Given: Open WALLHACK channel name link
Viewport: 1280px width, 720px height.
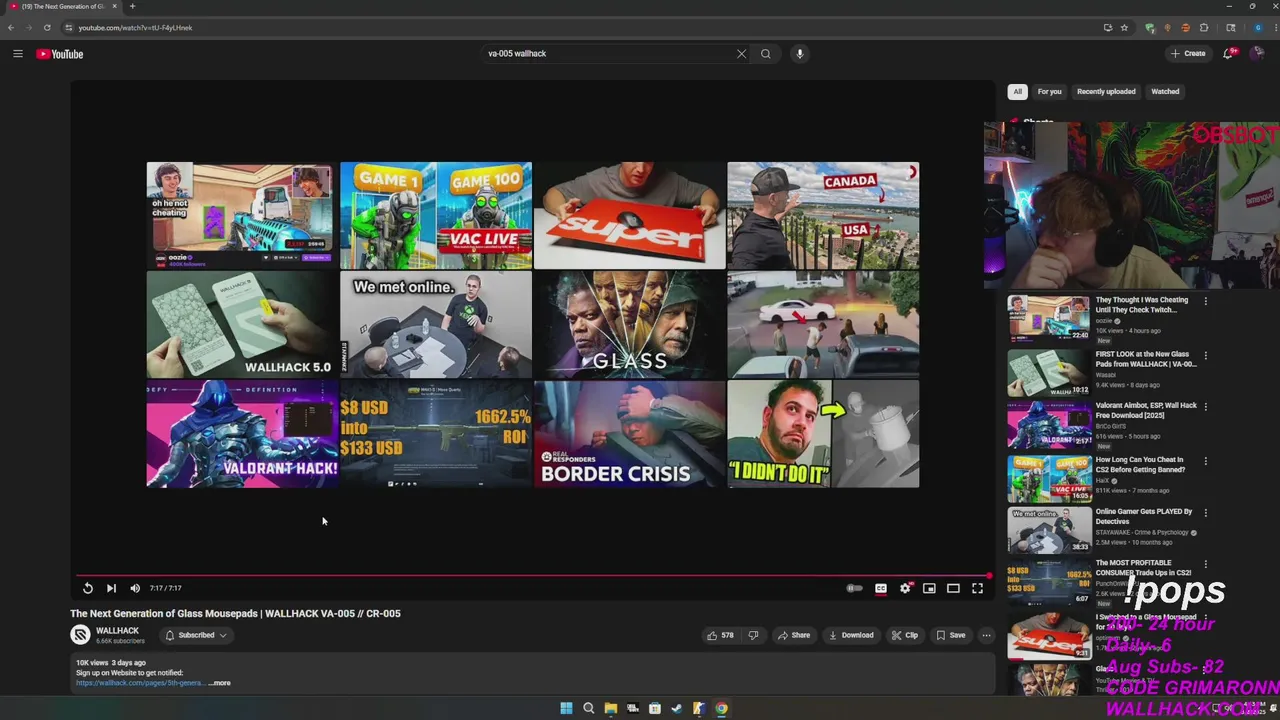Looking at the screenshot, I should 117,631.
